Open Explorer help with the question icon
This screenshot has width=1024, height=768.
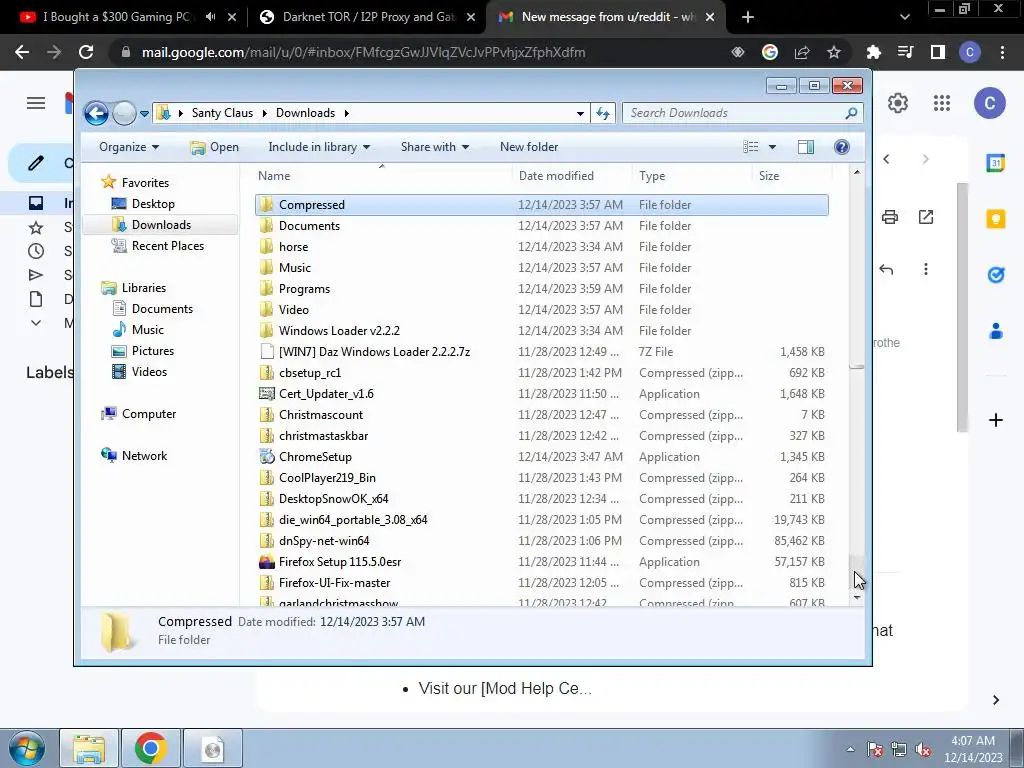[842, 147]
